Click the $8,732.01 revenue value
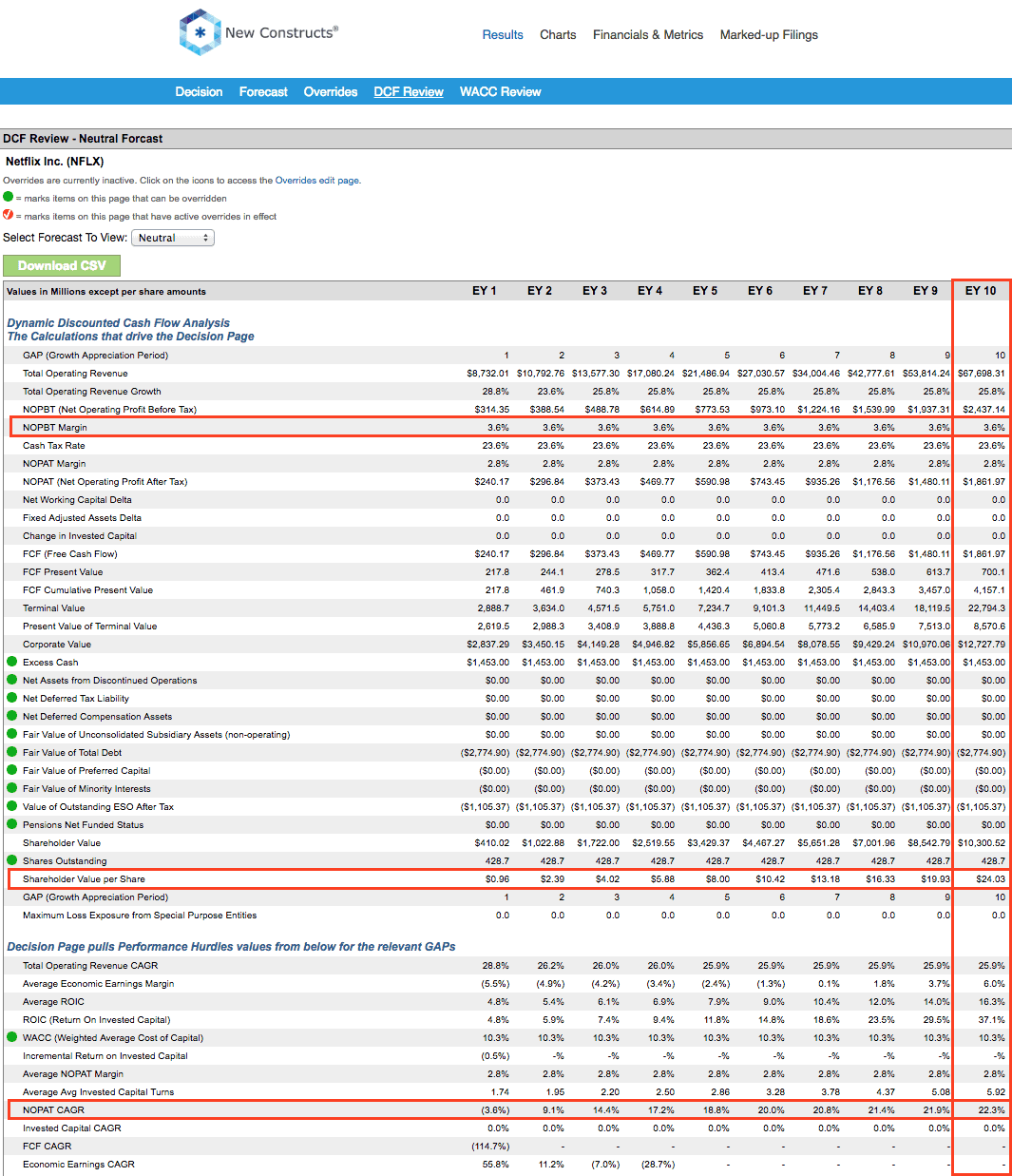 pos(487,374)
